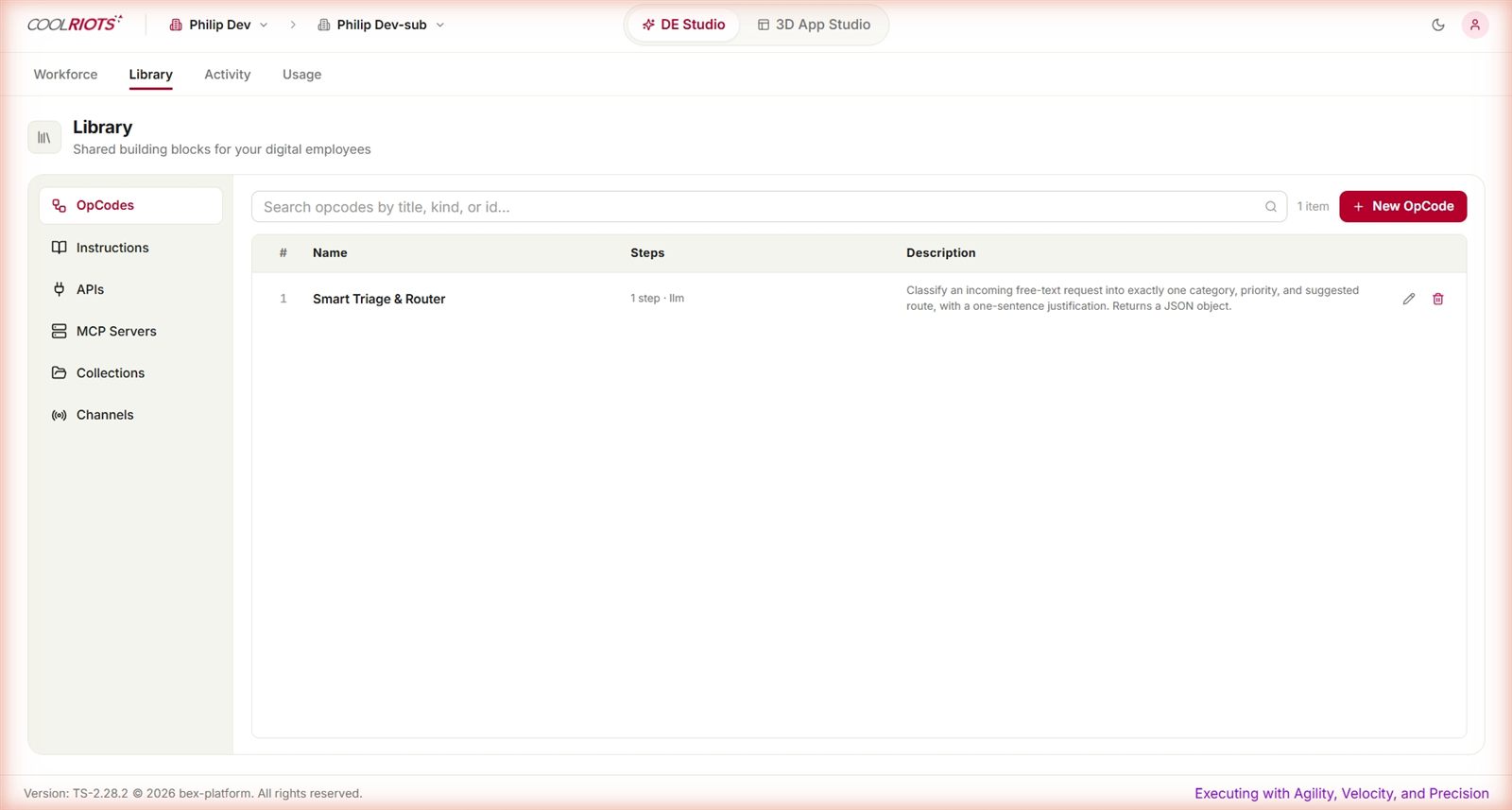Open the Usage tab

tap(301, 75)
